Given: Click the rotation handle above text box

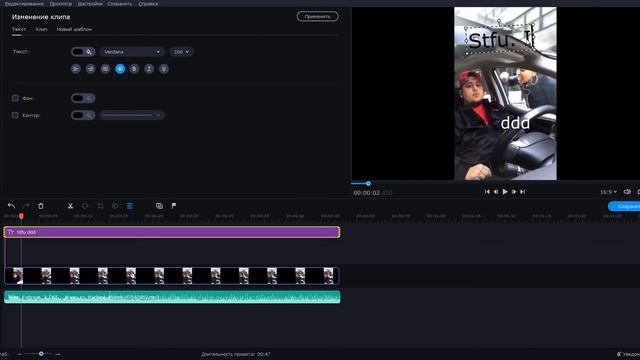Looking at the screenshot, I should coord(499,20).
